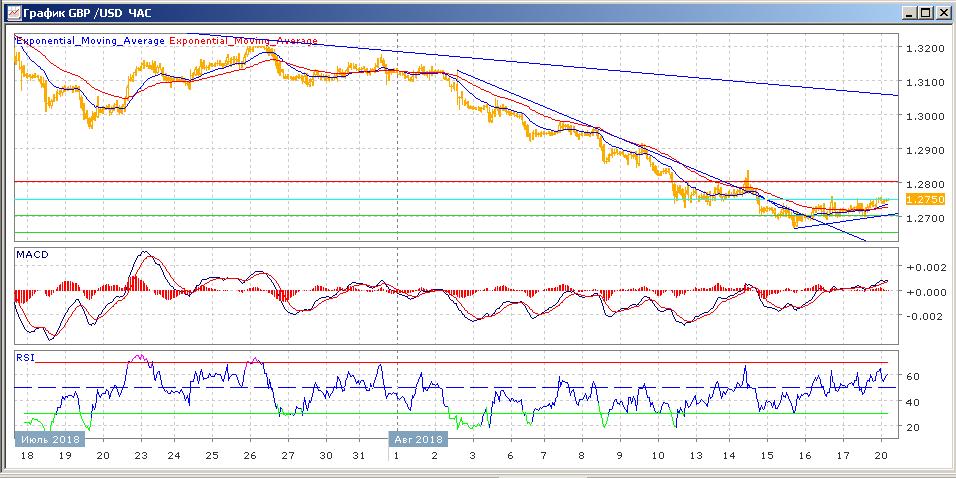Image resolution: width=956 pixels, height=478 pixels.
Task: Select the red Exponential_Moving_Average label
Action: point(244,41)
